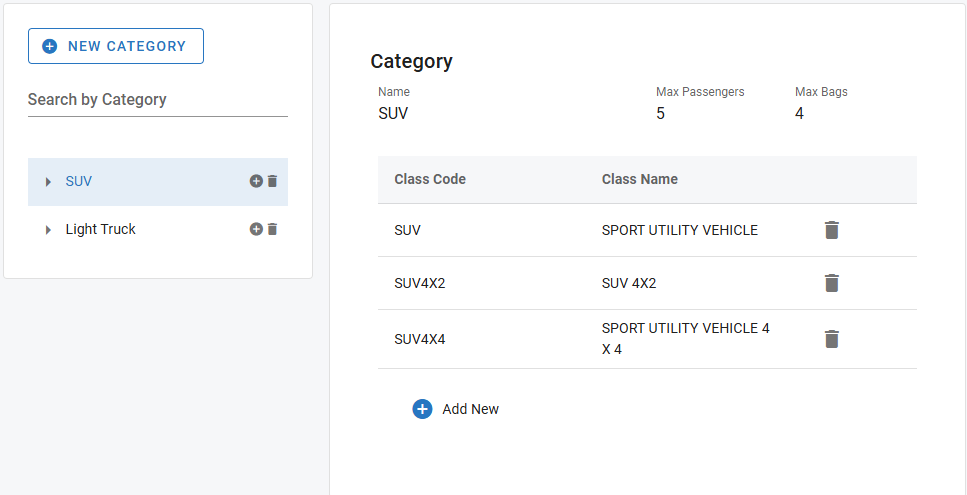Expand the SUV category tree arrow
Screen dimensions: 967x495
point(48,182)
